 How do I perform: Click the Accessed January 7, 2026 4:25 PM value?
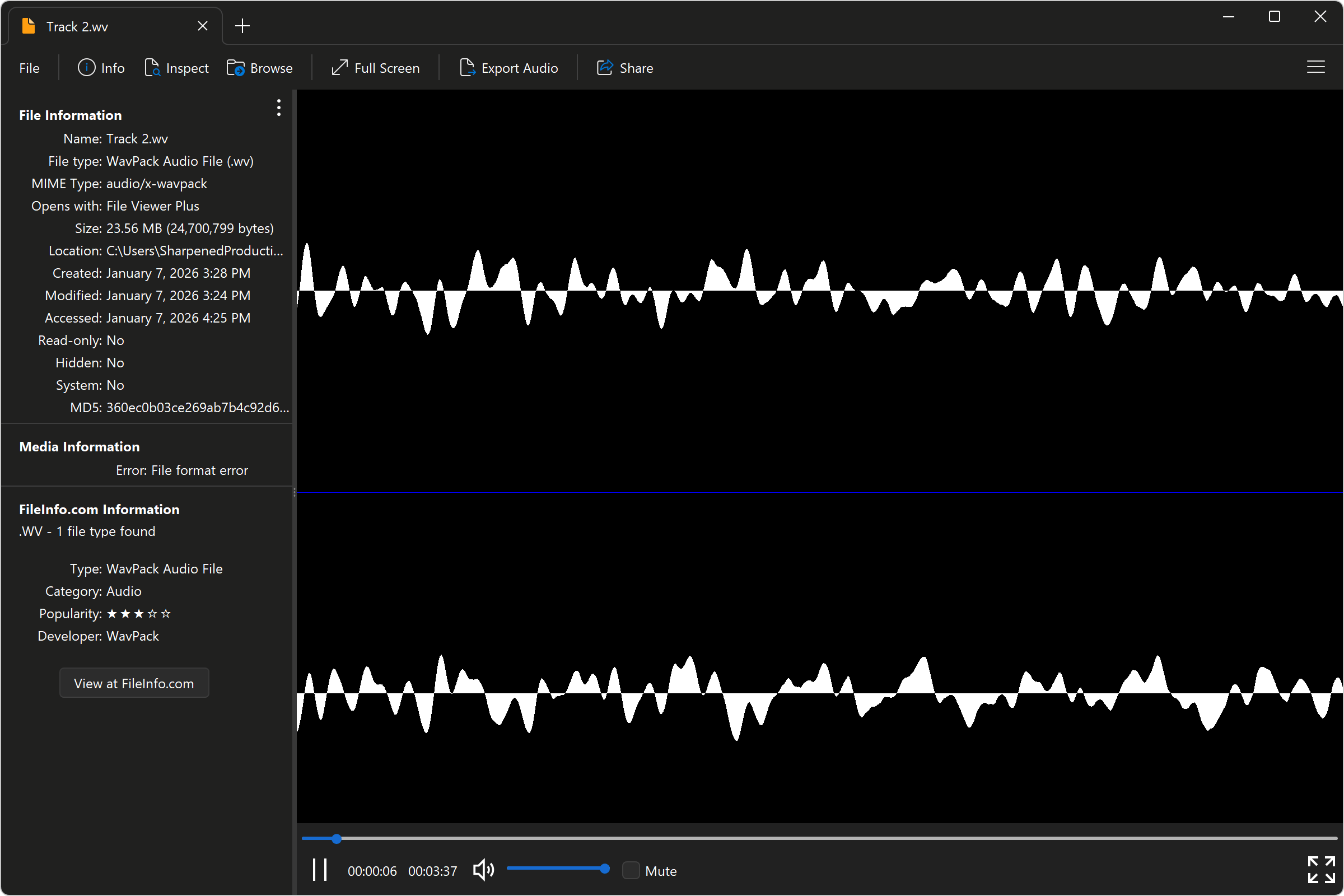click(178, 318)
